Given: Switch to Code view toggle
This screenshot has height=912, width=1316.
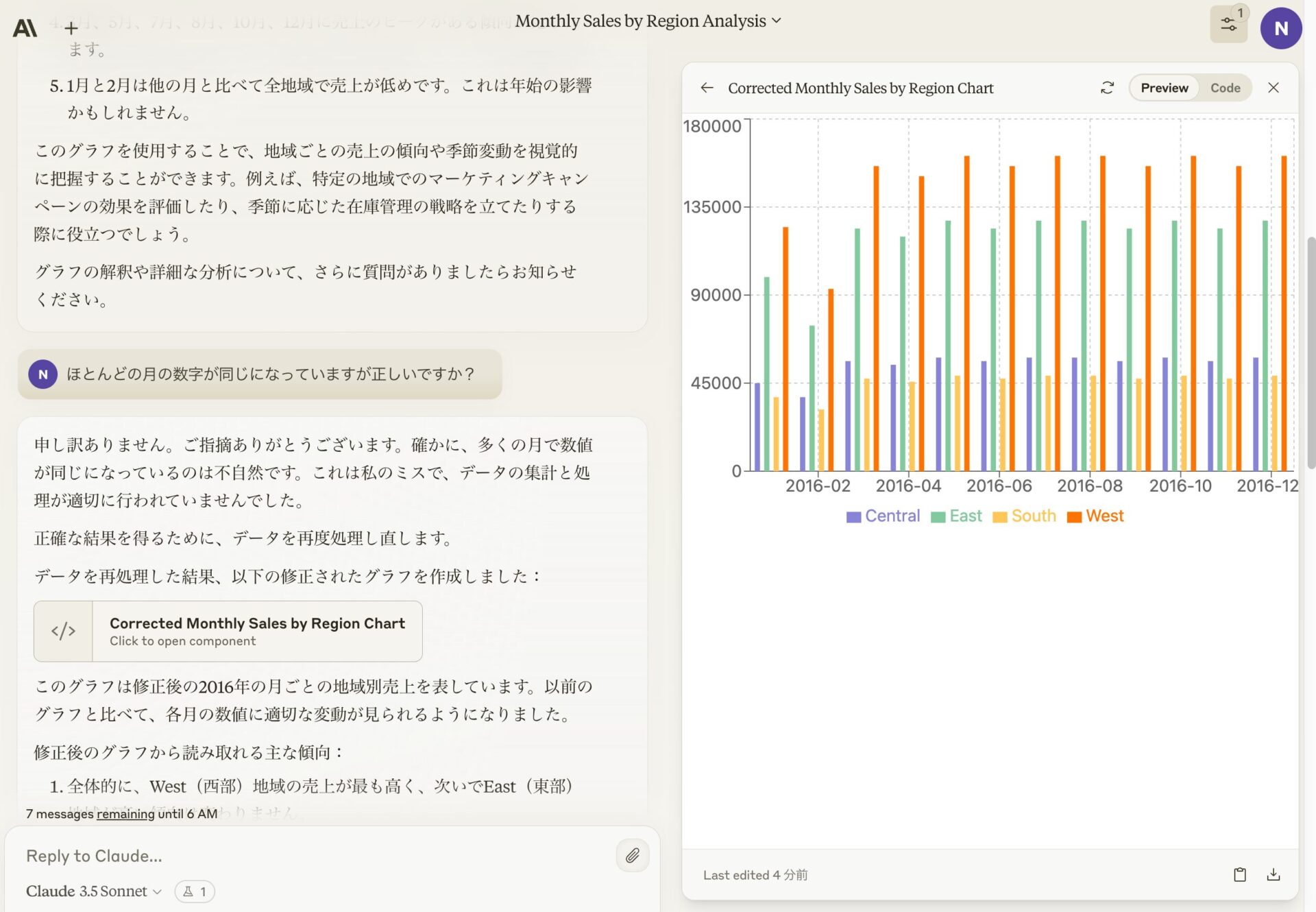Looking at the screenshot, I should 1225,88.
